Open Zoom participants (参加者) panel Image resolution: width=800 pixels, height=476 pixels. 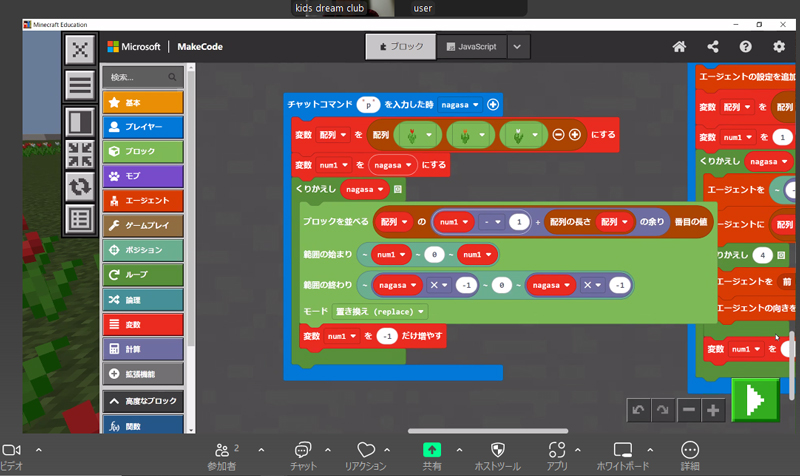point(222,457)
